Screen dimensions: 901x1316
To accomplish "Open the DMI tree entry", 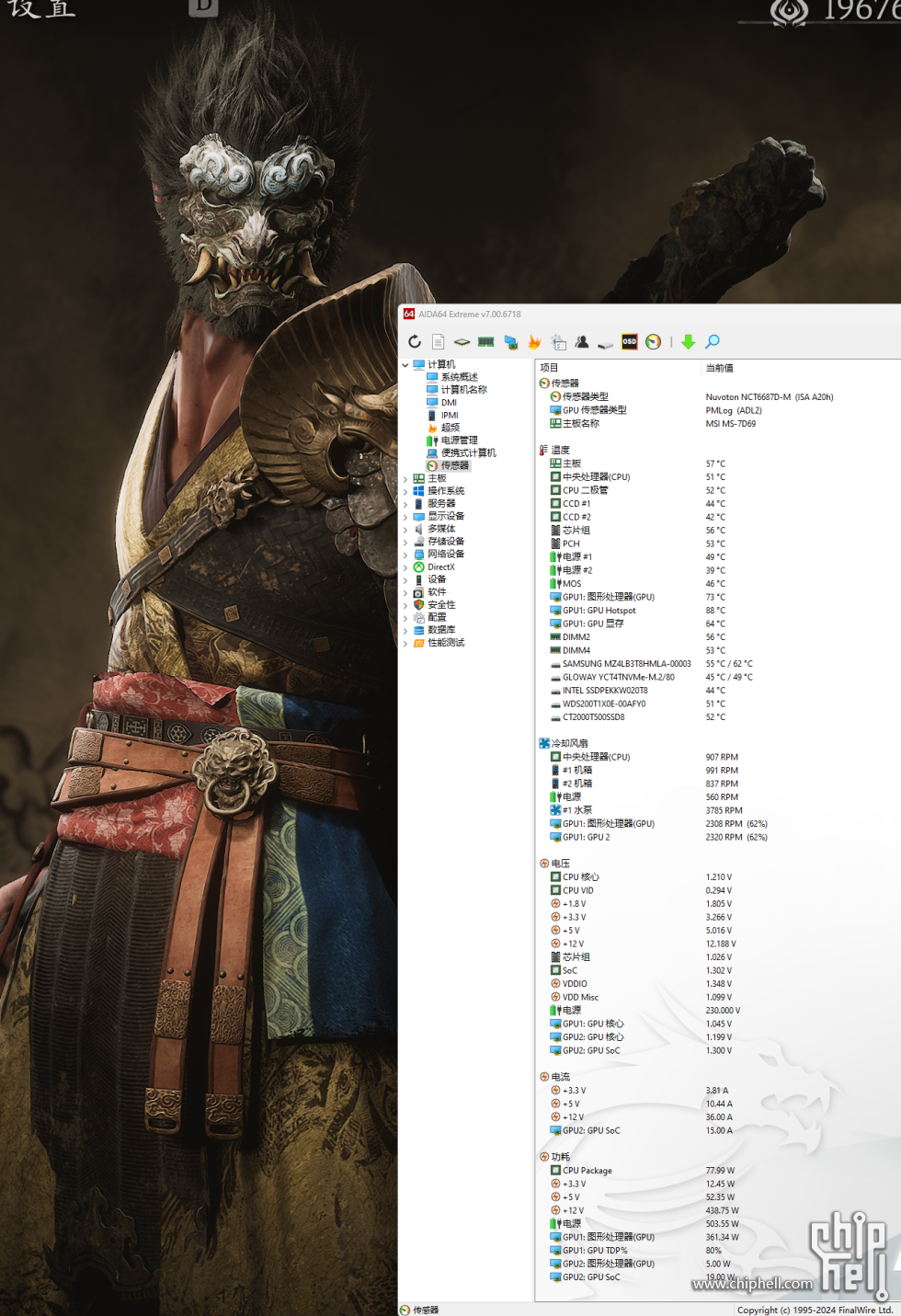I will [x=449, y=403].
